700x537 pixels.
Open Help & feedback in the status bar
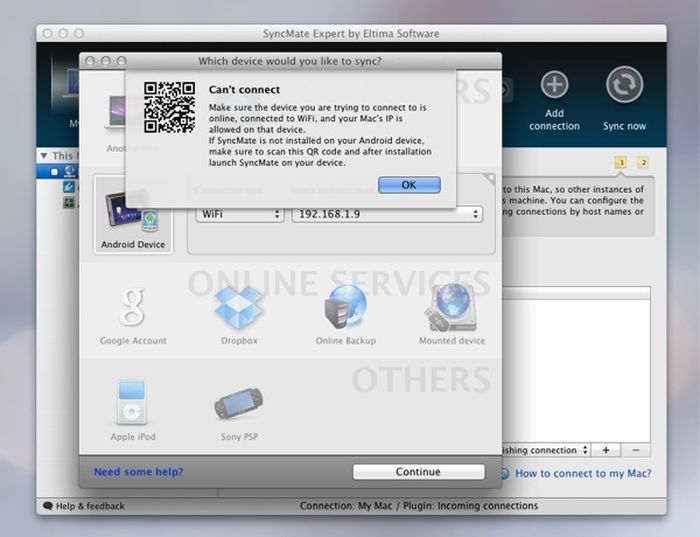click(x=84, y=506)
